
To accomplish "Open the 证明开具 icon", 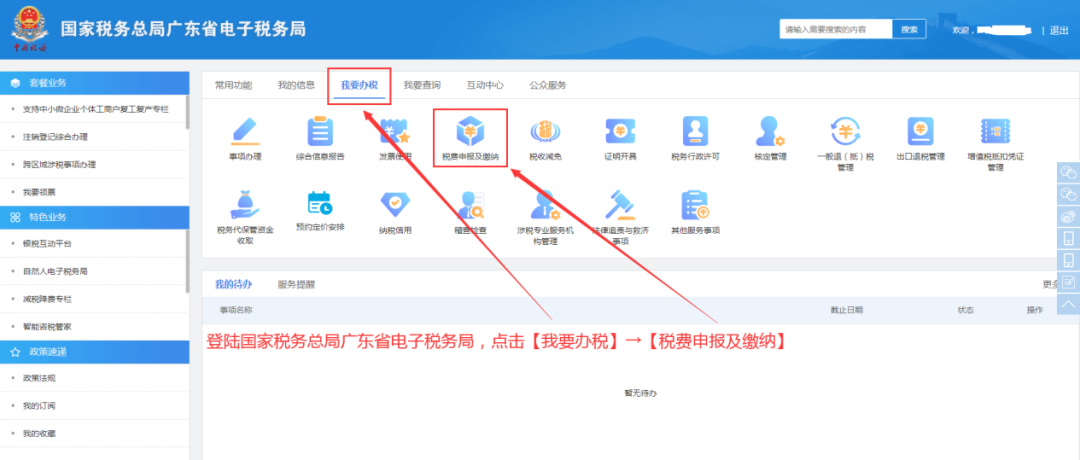I will [620, 131].
